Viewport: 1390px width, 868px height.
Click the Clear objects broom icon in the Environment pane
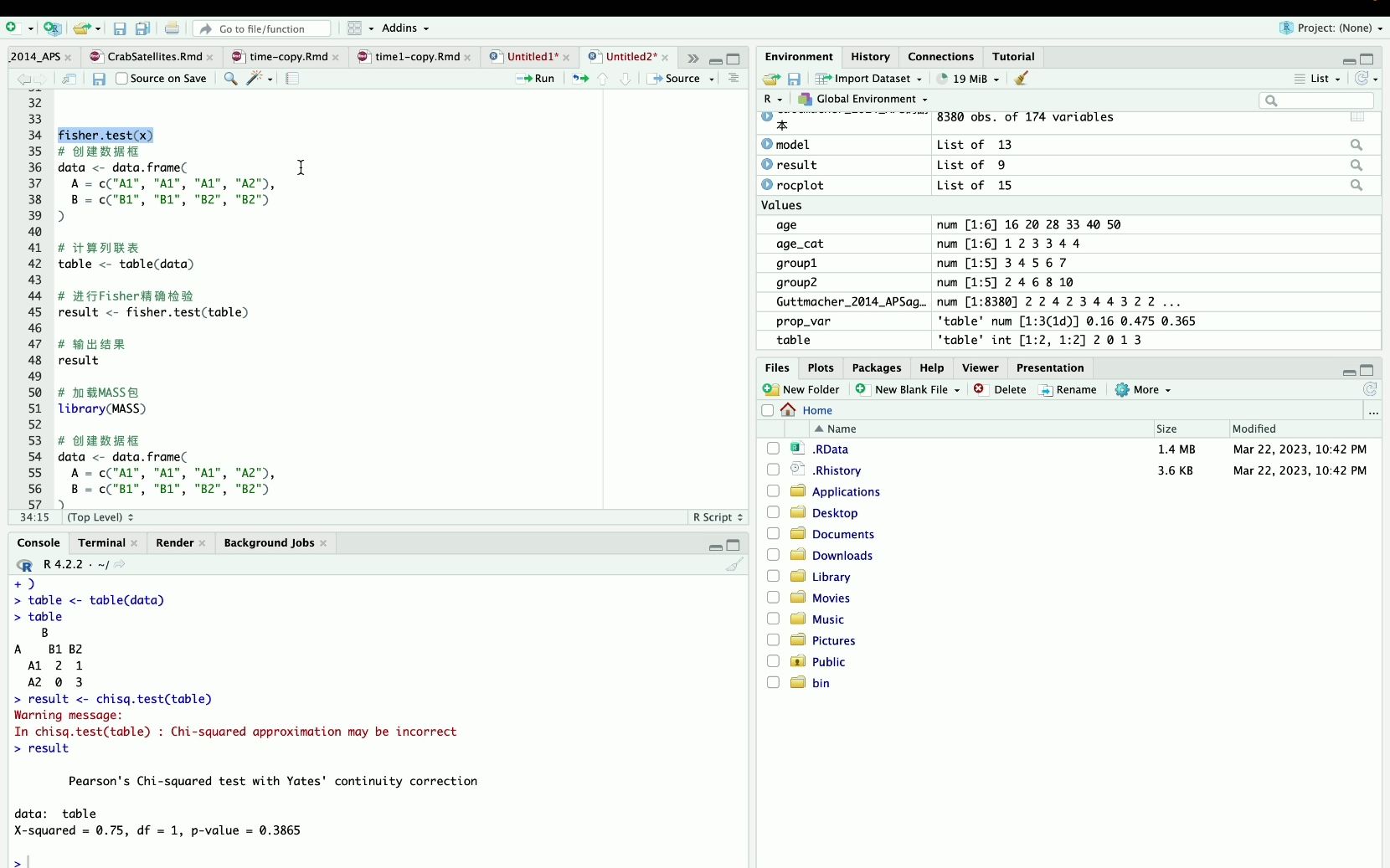click(1022, 79)
